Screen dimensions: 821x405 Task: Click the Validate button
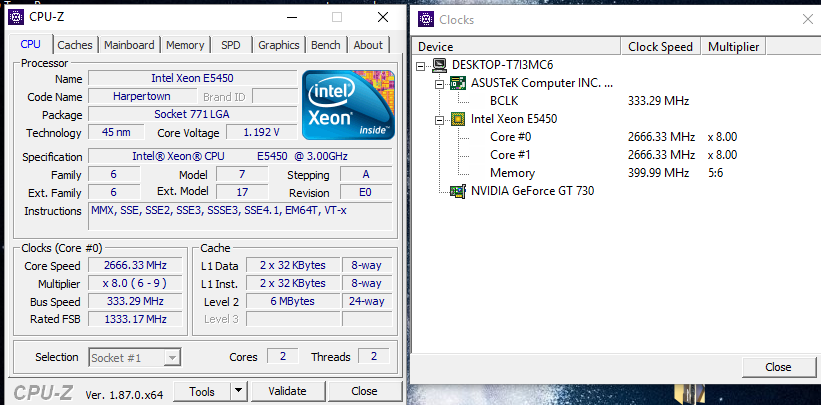coord(287,391)
